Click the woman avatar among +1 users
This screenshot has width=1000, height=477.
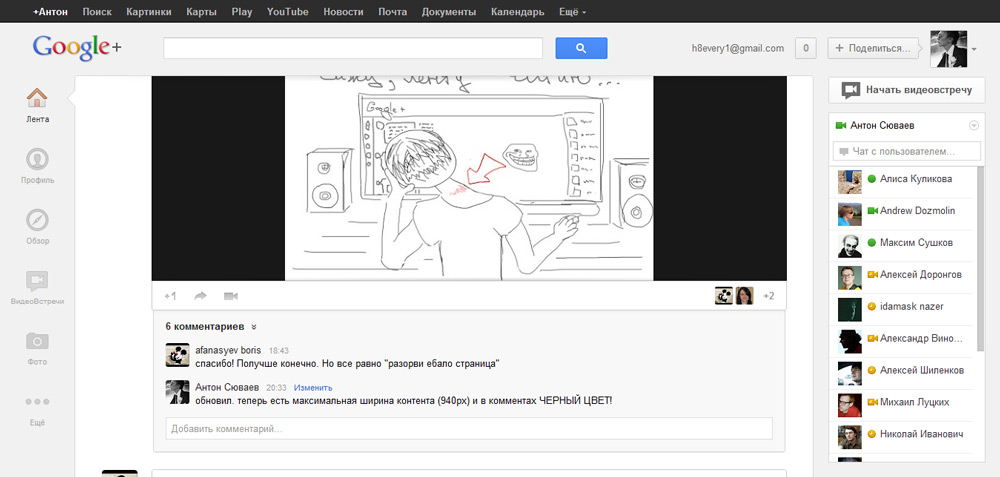[x=745, y=296]
